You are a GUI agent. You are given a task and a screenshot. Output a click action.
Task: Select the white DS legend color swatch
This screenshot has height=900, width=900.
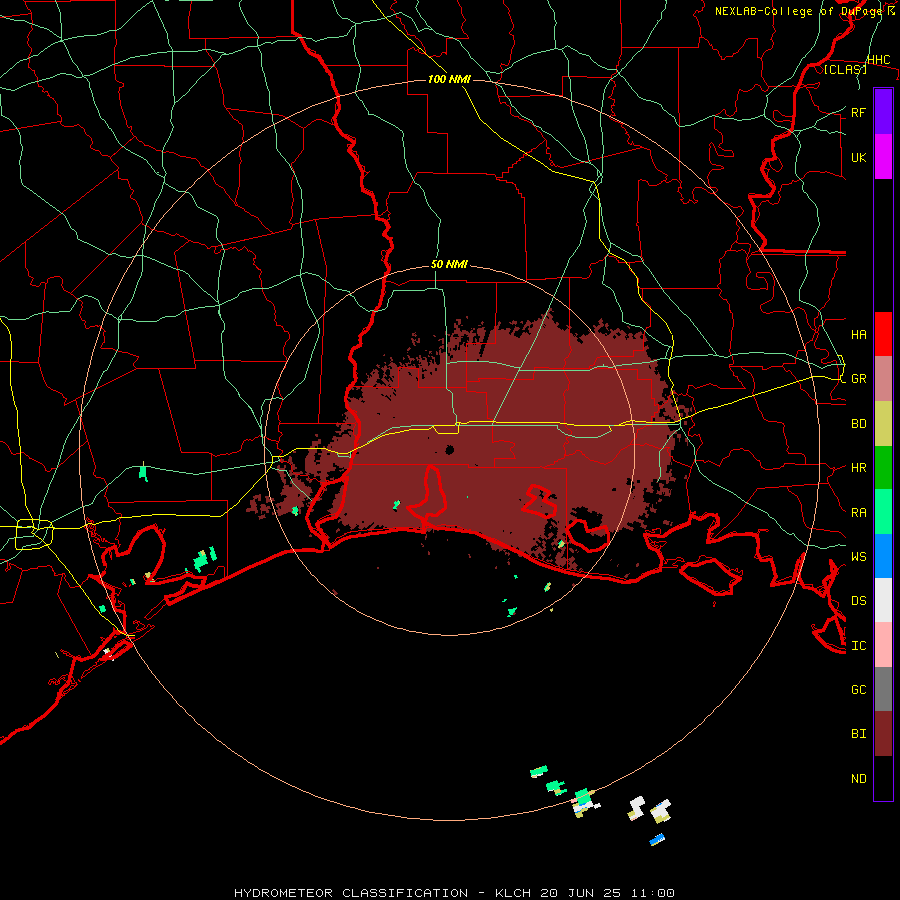[x=883, y=600]
